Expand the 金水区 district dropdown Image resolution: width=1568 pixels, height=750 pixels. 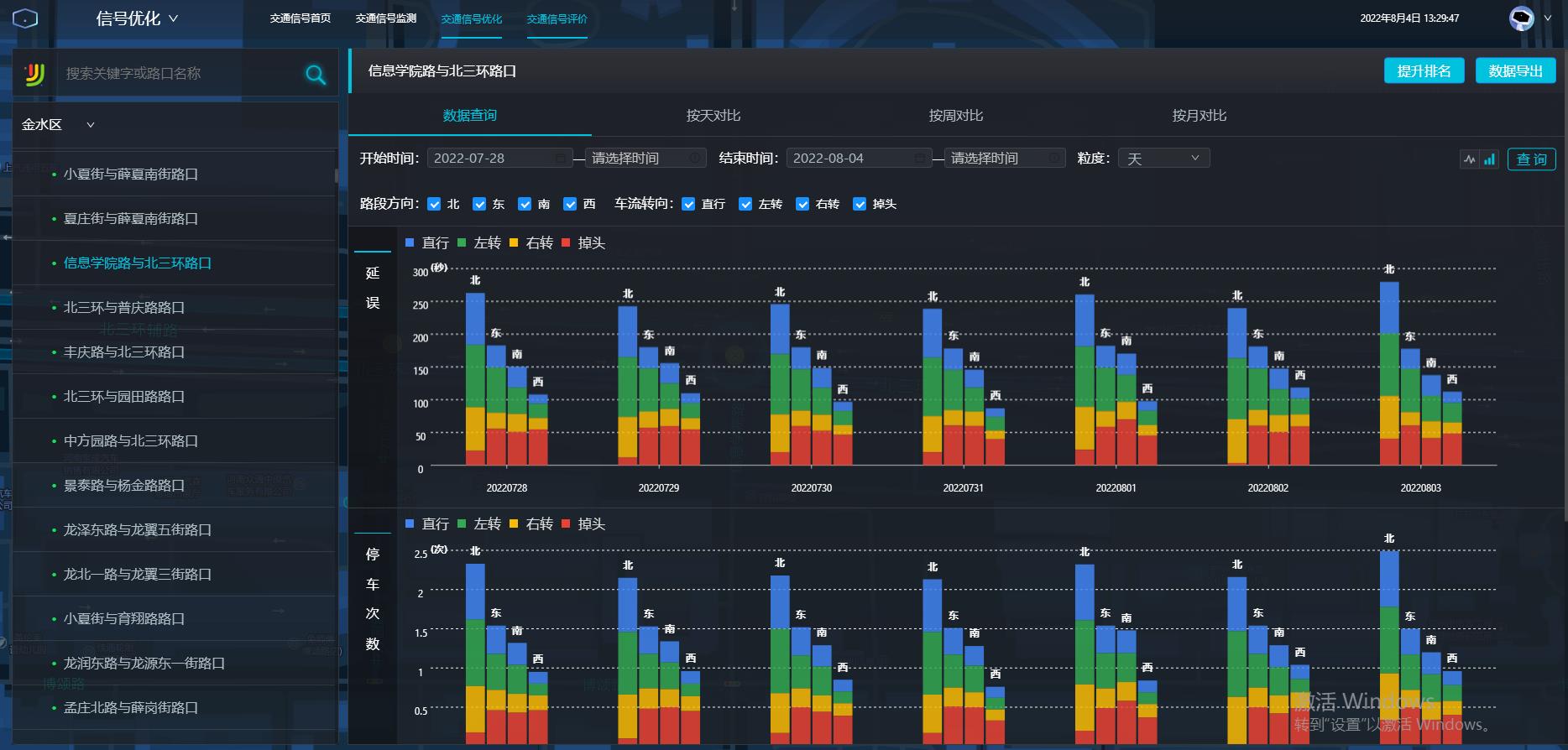coord(91,125)
